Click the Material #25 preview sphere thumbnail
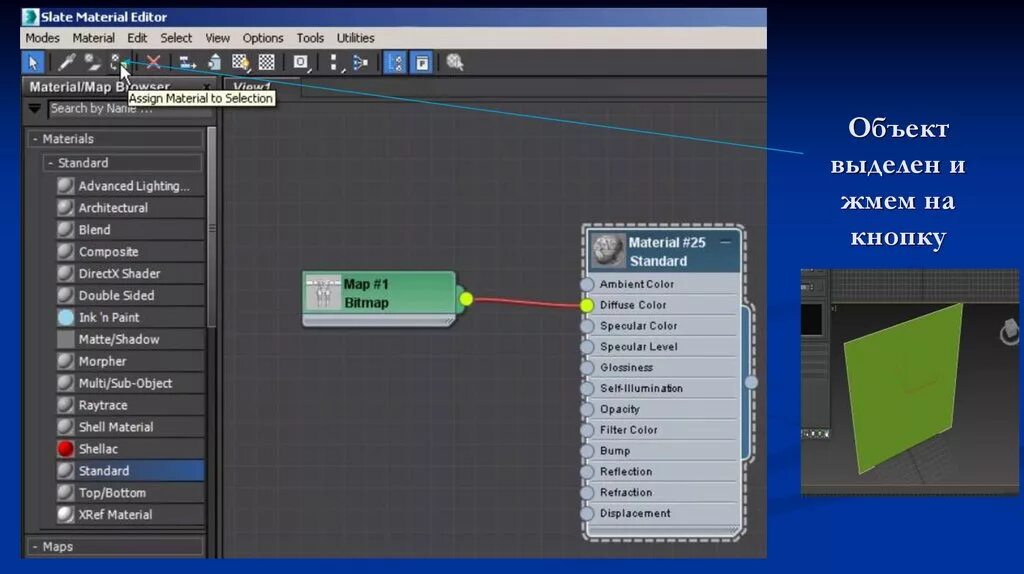Viewport: 1024px width, 574px height. pos(608,251)
